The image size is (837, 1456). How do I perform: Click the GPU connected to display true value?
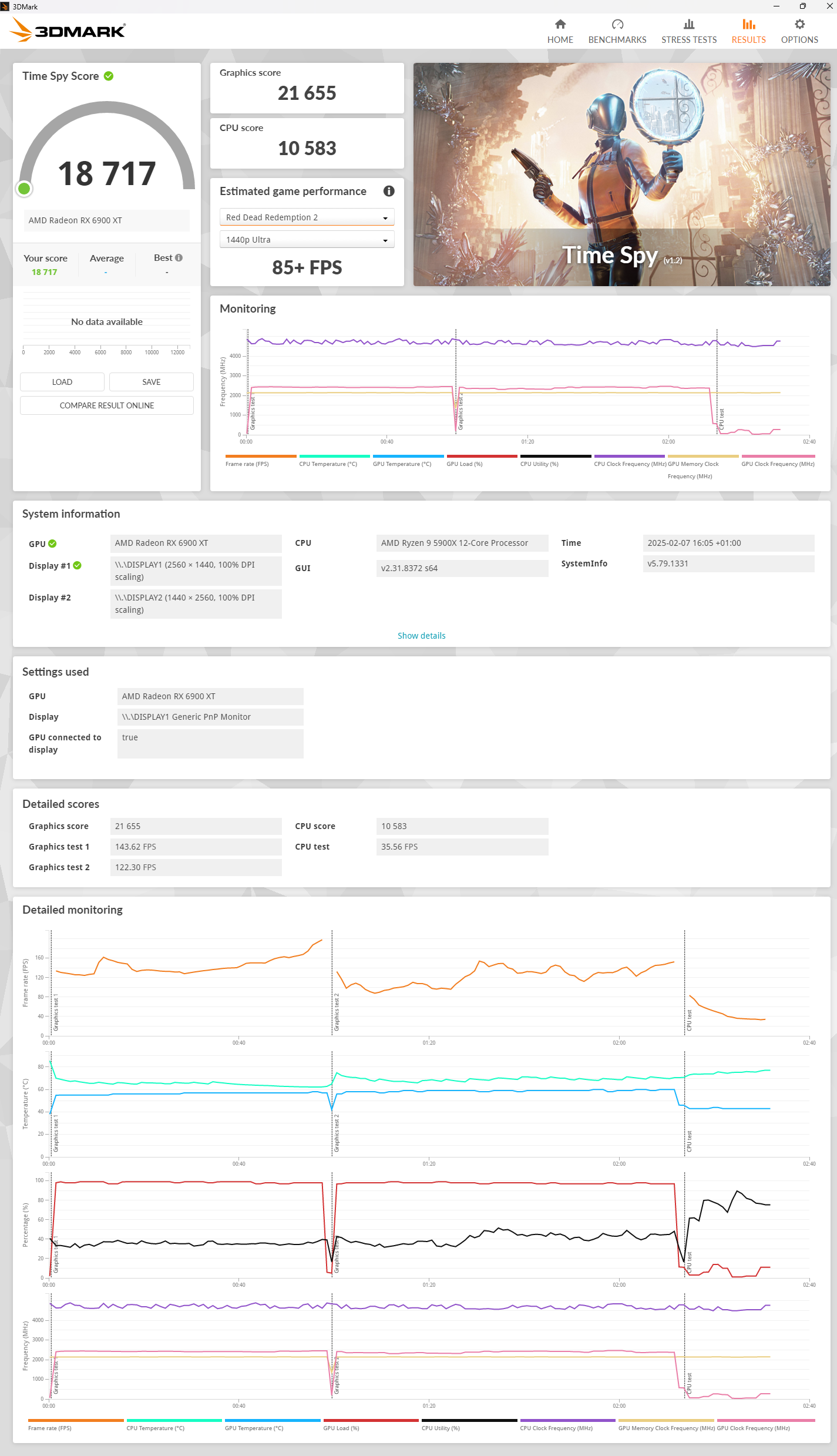(210, 743)
